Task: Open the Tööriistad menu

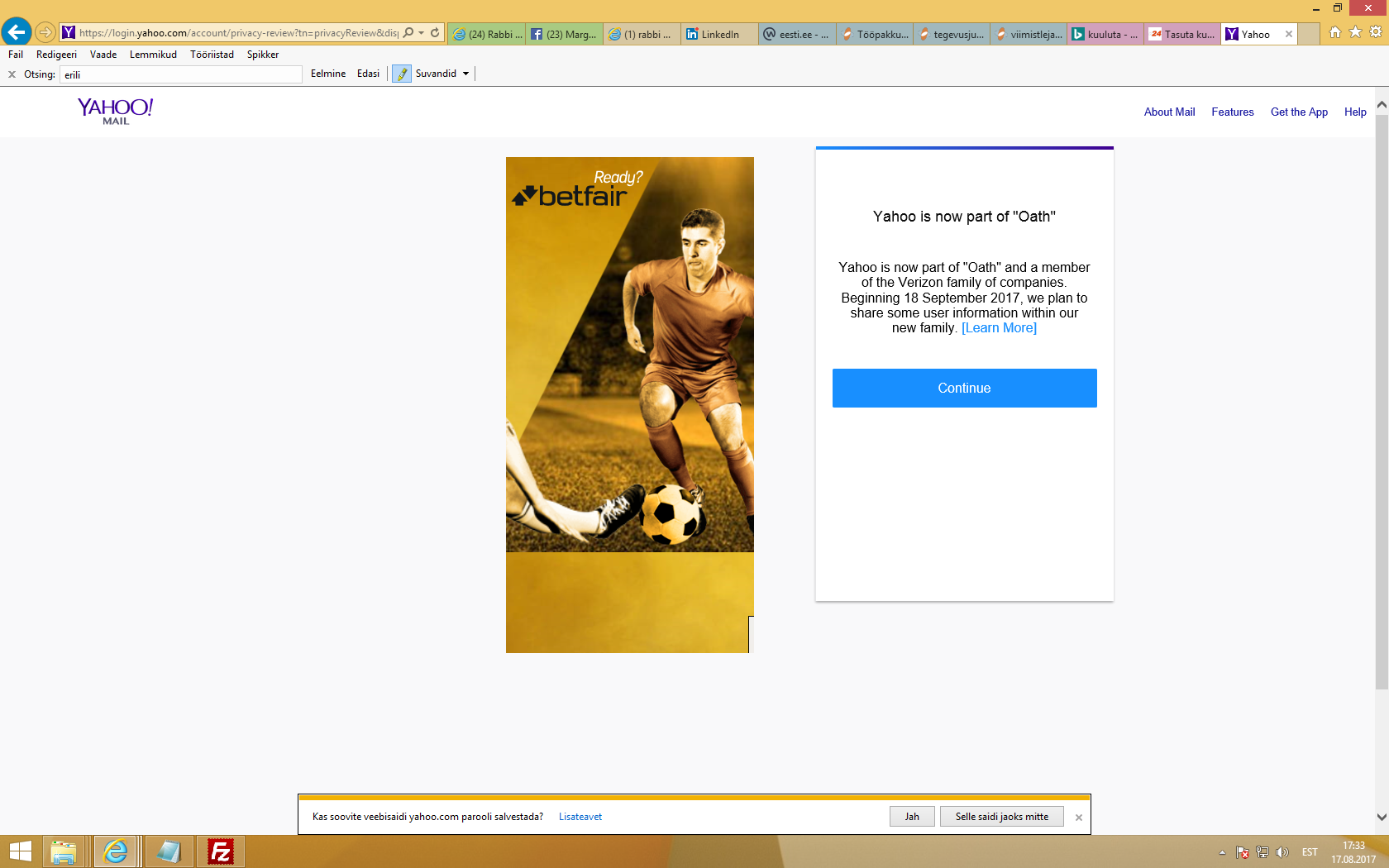Action: (212, 55)
